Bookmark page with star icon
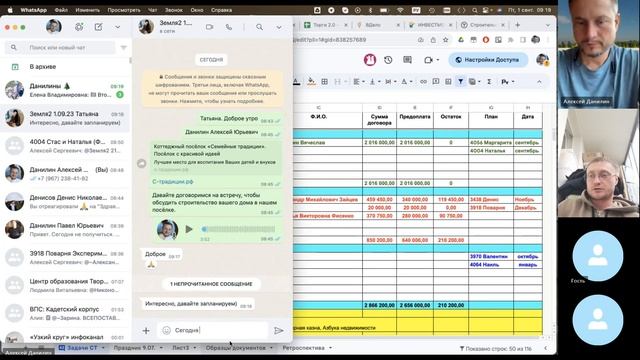Screen dimensions: 640x360 tap(446, 40)
